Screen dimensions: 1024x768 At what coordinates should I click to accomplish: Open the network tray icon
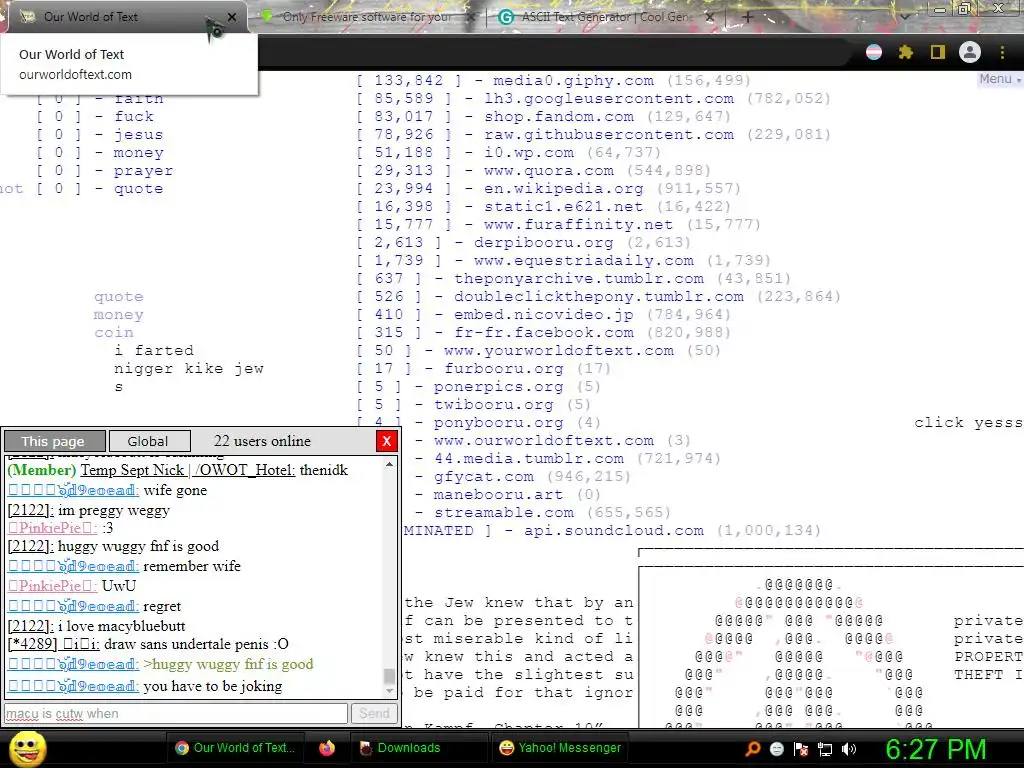[825, 749]
